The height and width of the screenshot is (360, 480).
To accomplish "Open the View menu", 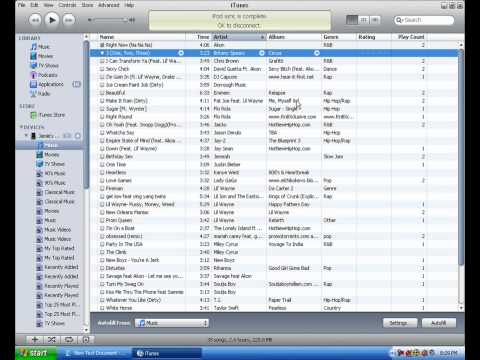I will tap(49, 5).
